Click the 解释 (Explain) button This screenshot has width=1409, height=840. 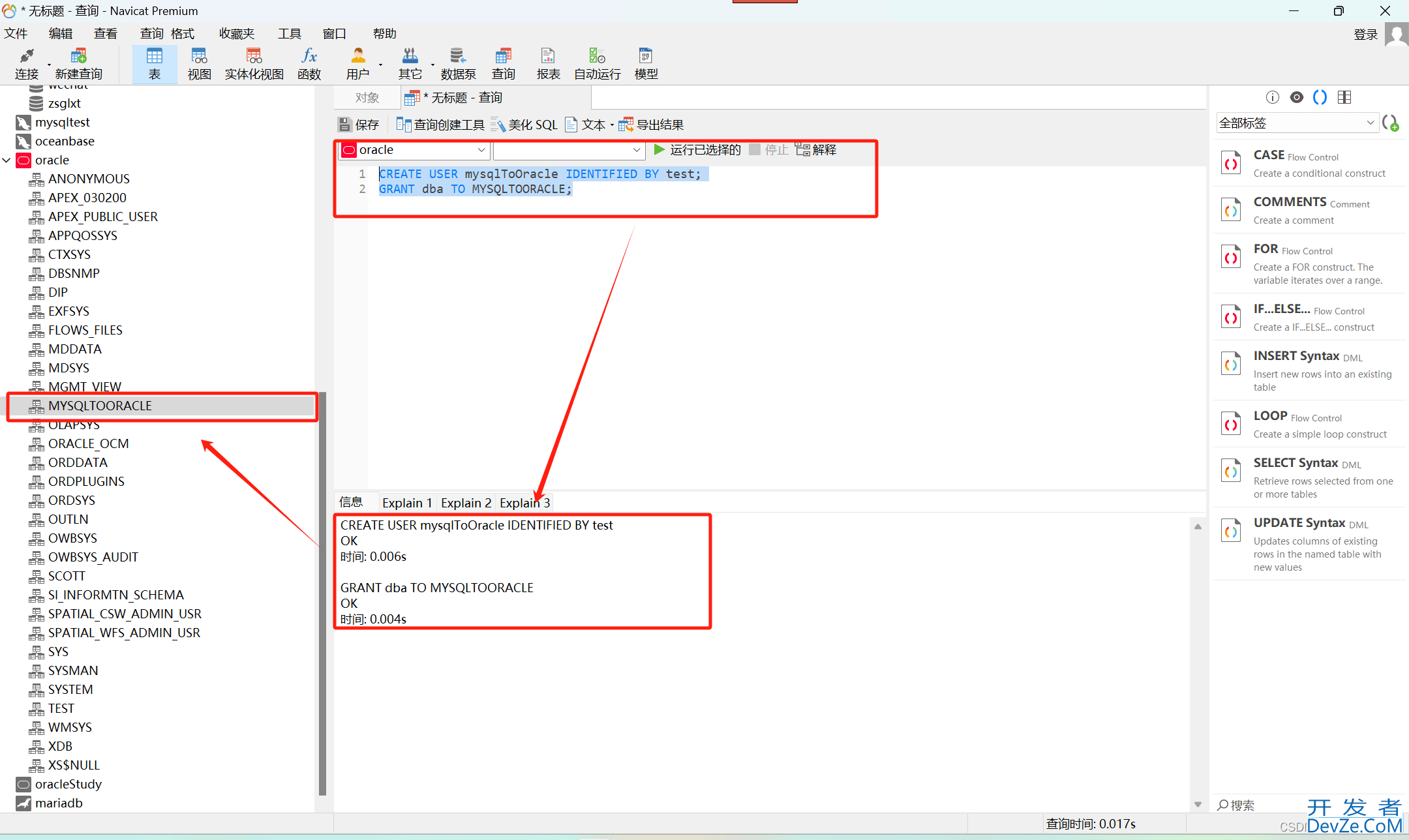tap(816, 150)
